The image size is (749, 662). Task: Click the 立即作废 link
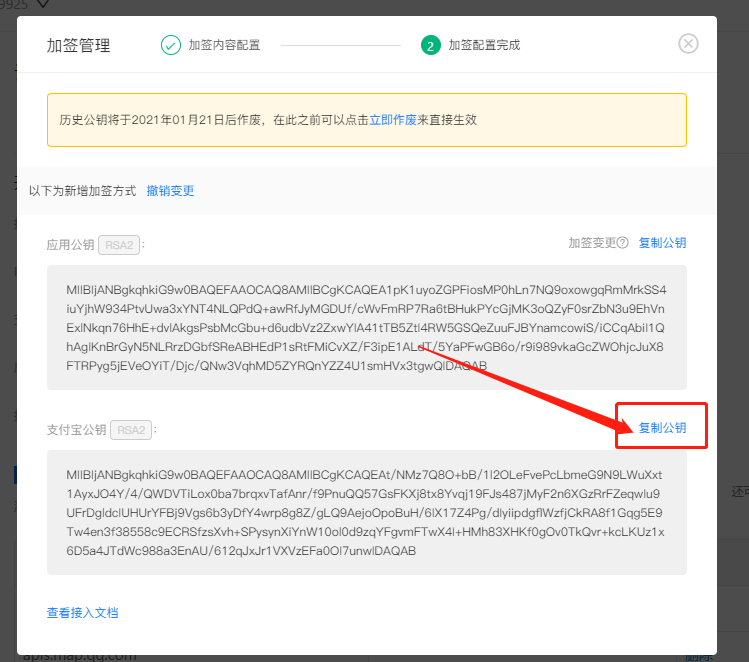point(393,120)
